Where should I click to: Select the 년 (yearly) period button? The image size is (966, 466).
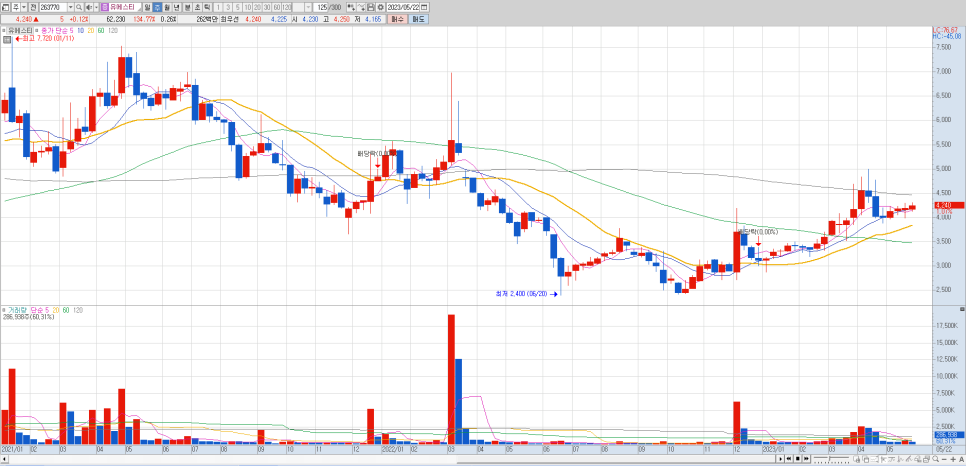176,7
